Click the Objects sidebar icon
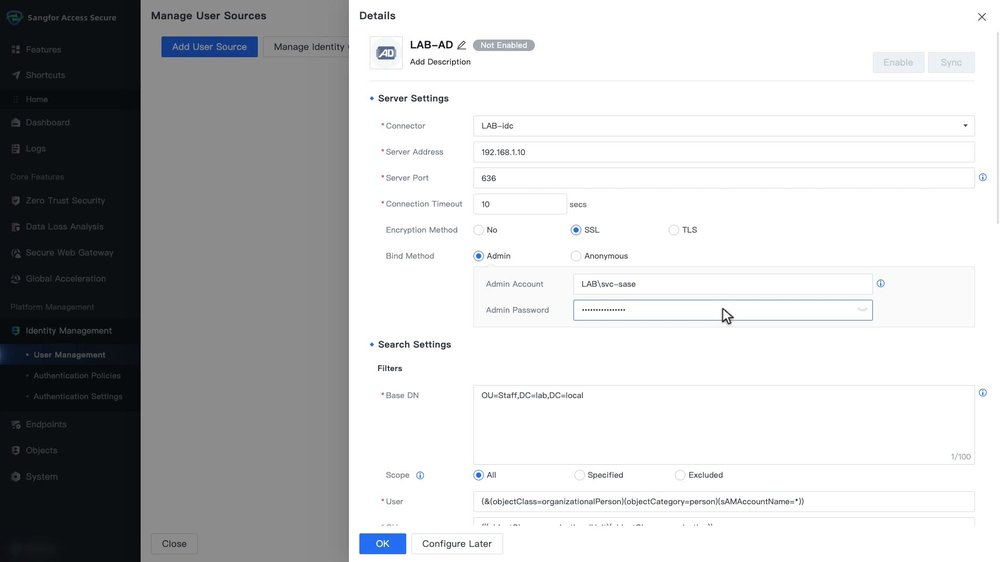This screenshot has width=1000, height=562. pos(15,450)
